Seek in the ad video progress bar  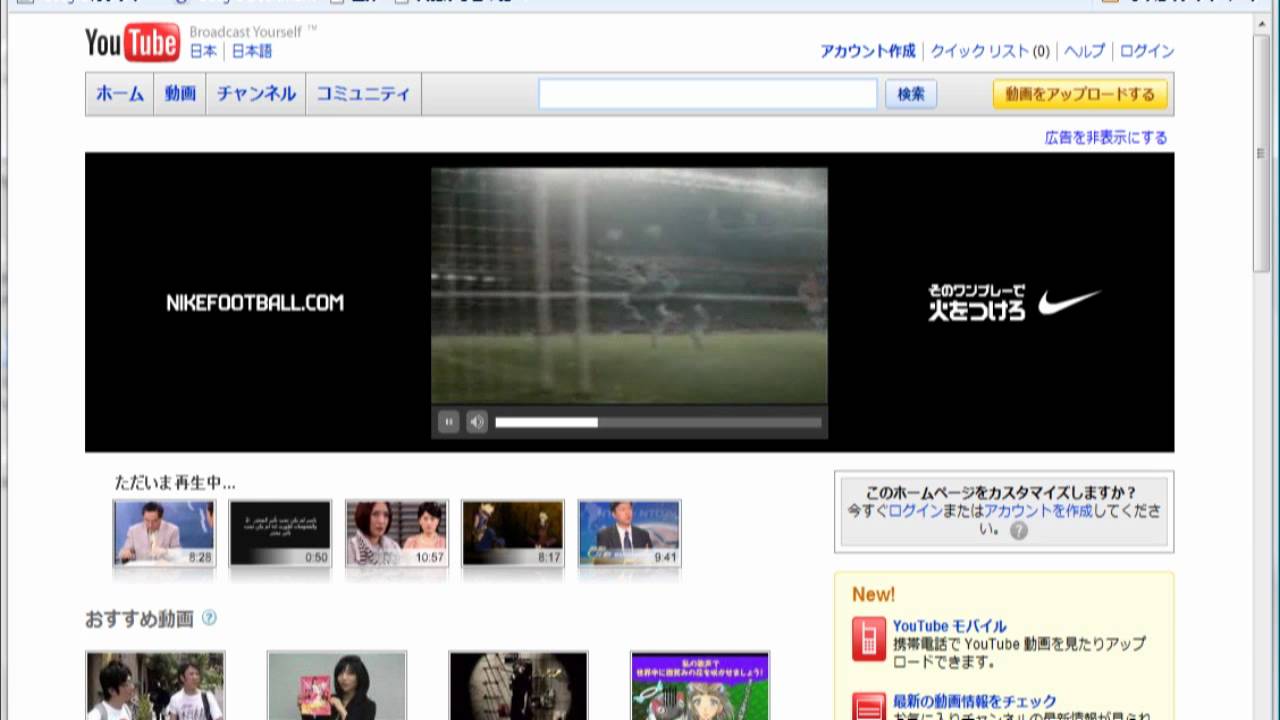pyautogui.click(x=658, y=422)
